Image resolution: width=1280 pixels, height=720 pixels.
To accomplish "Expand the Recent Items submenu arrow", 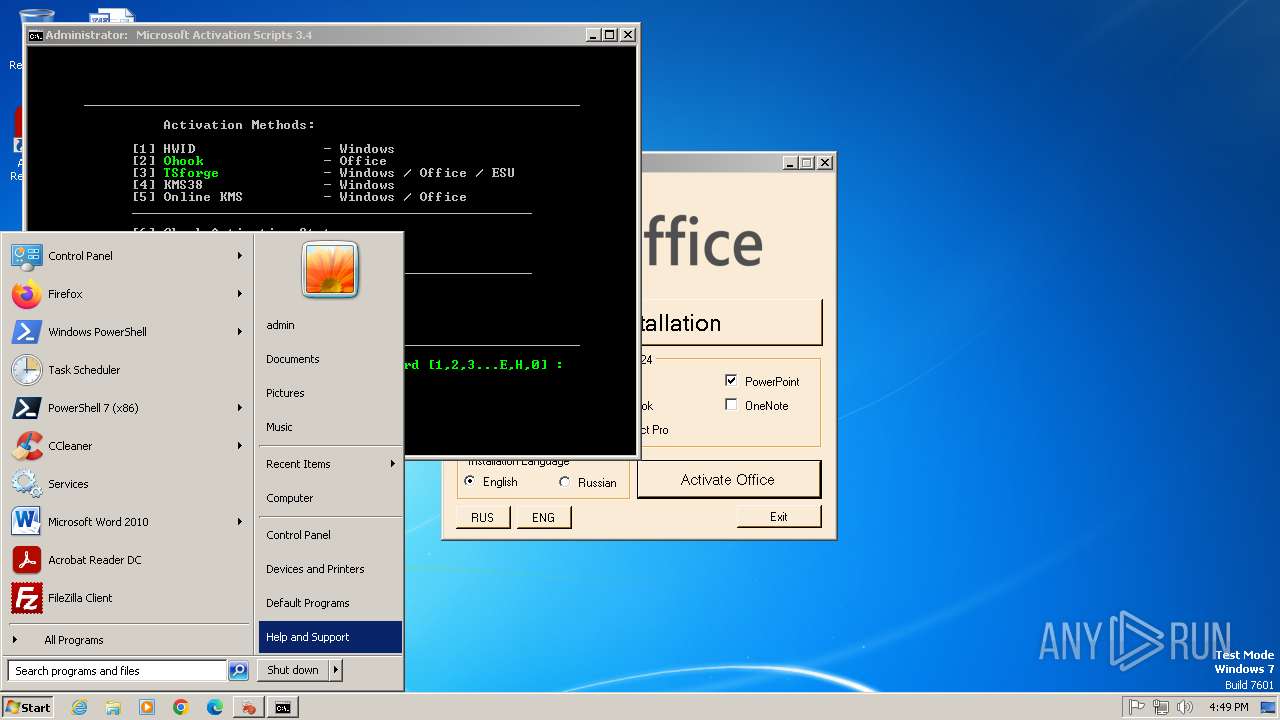I will point(392,464).
